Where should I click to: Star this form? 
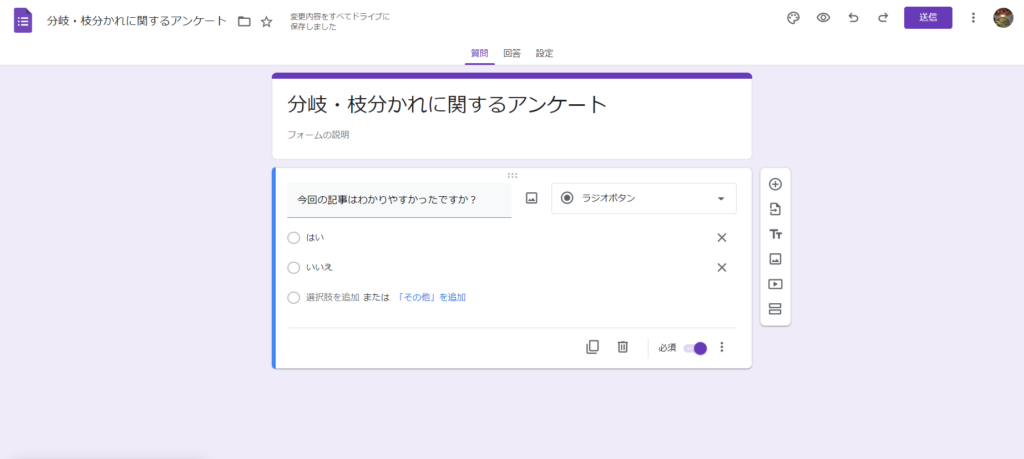click(266, 22)
